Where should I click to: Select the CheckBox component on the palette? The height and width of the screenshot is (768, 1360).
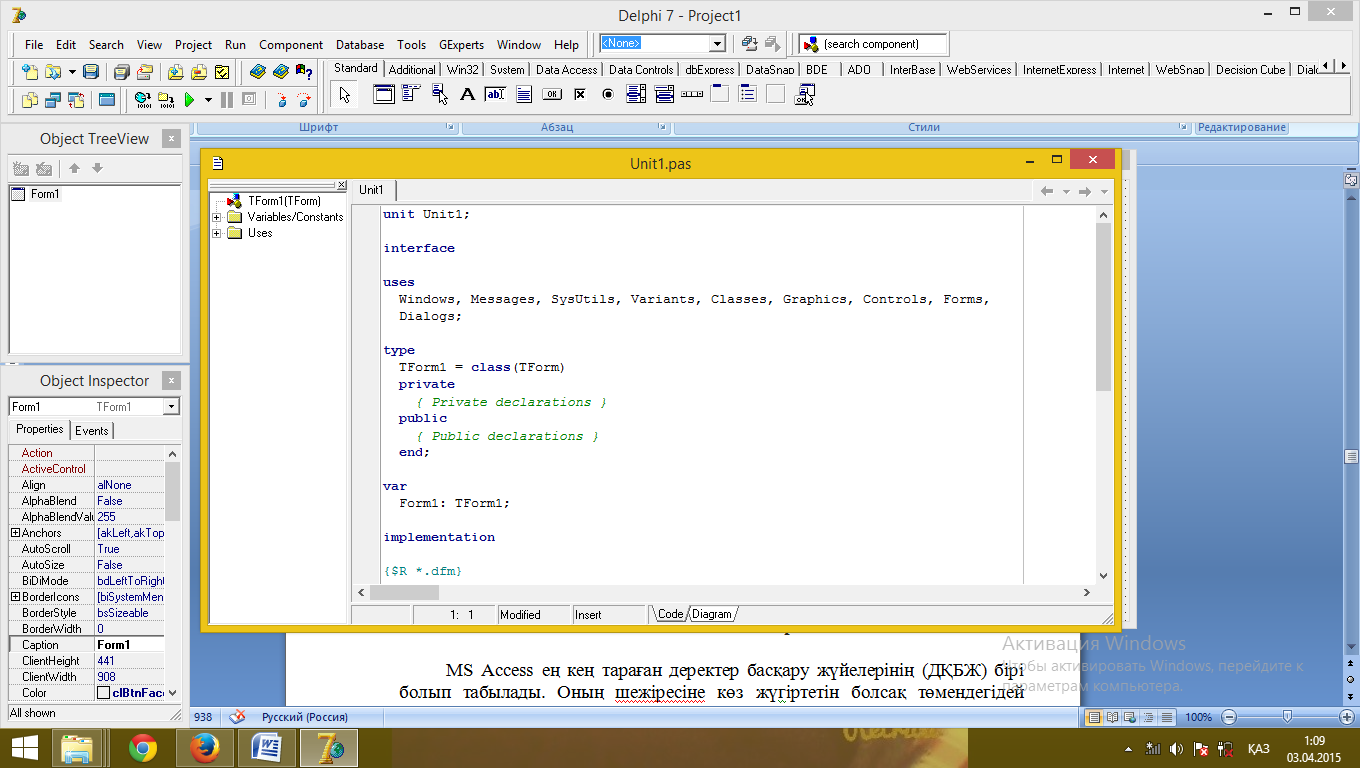[579, 95]
